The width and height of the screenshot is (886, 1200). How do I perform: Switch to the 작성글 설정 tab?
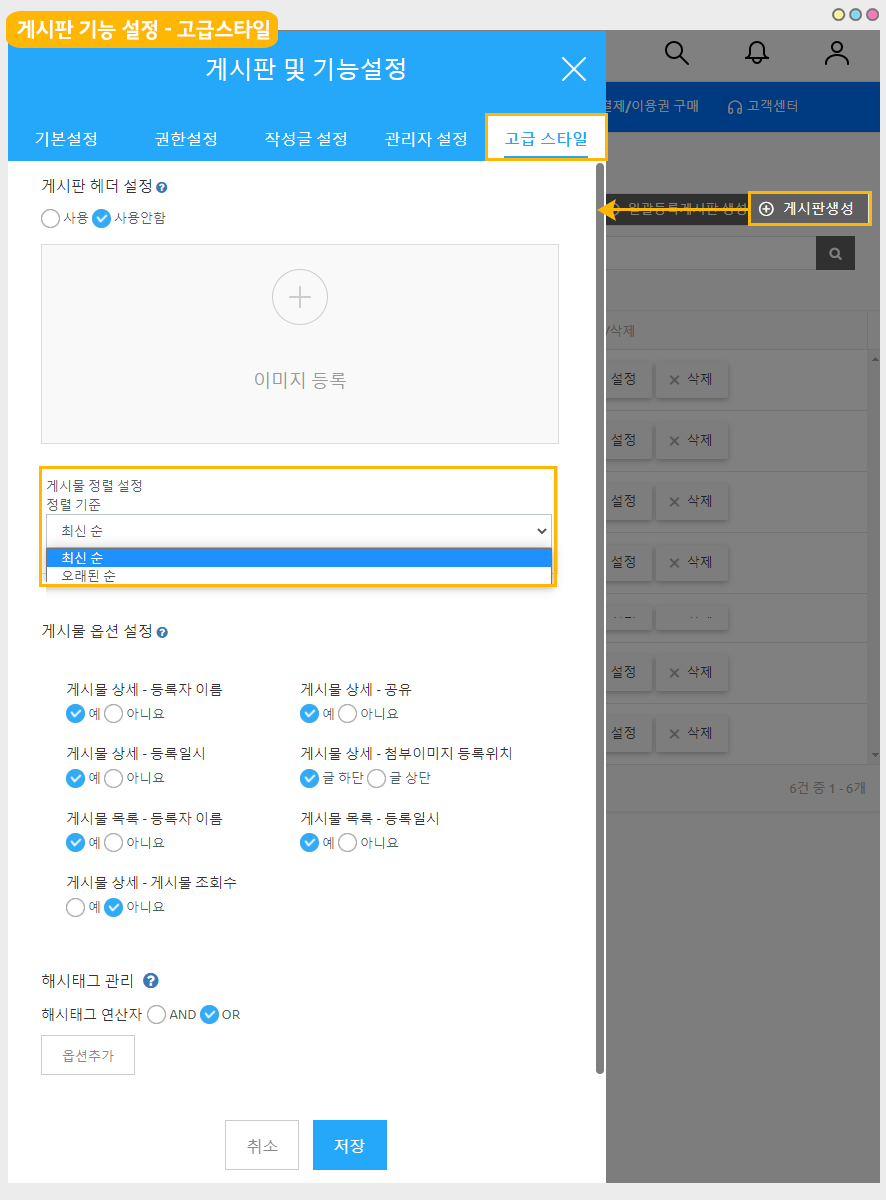click(x=306, y=139)
